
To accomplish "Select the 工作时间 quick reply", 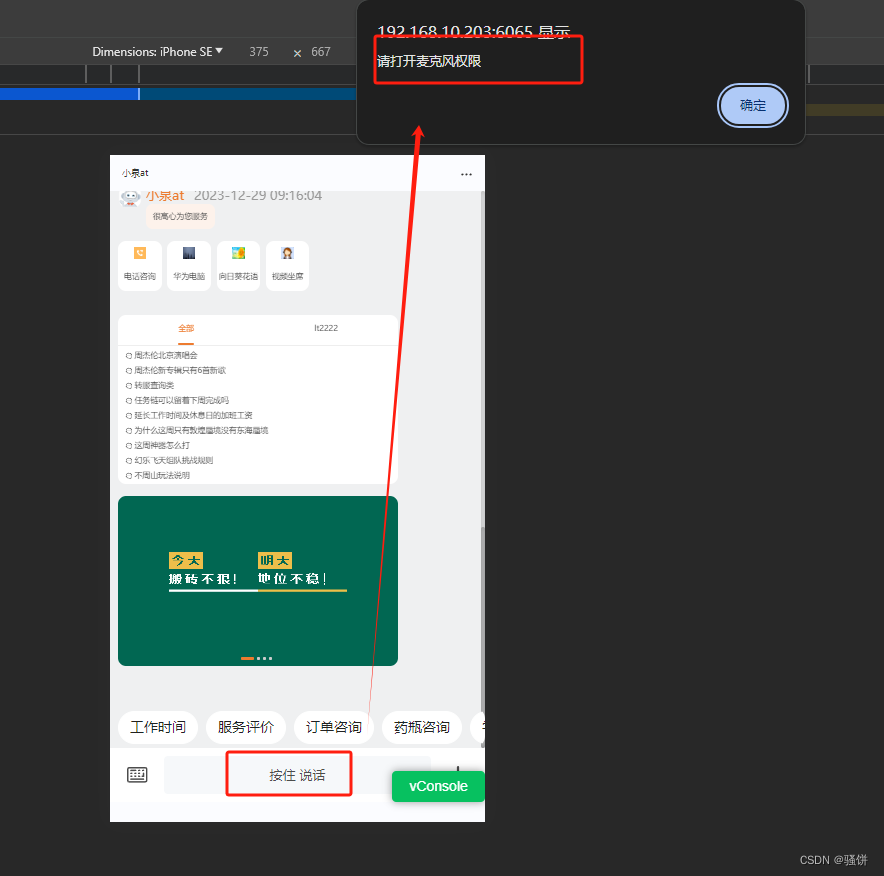I will coord(157,727).
